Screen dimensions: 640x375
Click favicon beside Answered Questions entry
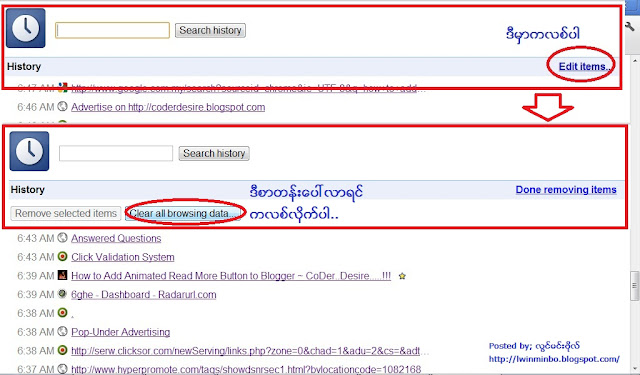[x=62, y=237]
